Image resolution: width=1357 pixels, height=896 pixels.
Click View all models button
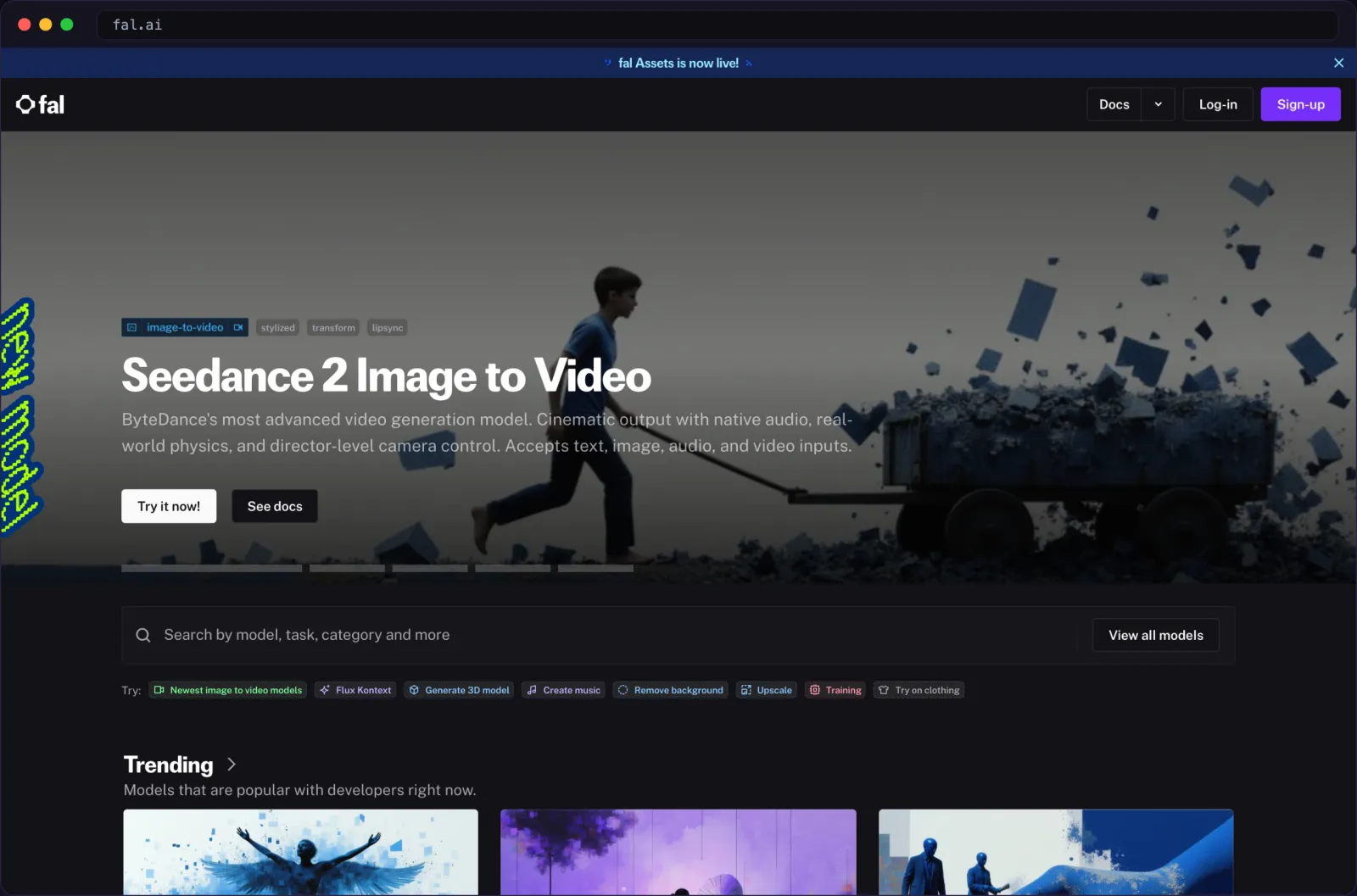1155,635
